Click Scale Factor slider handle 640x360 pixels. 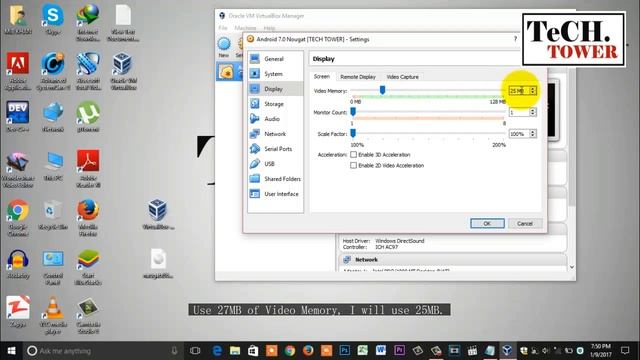(353, 133)
